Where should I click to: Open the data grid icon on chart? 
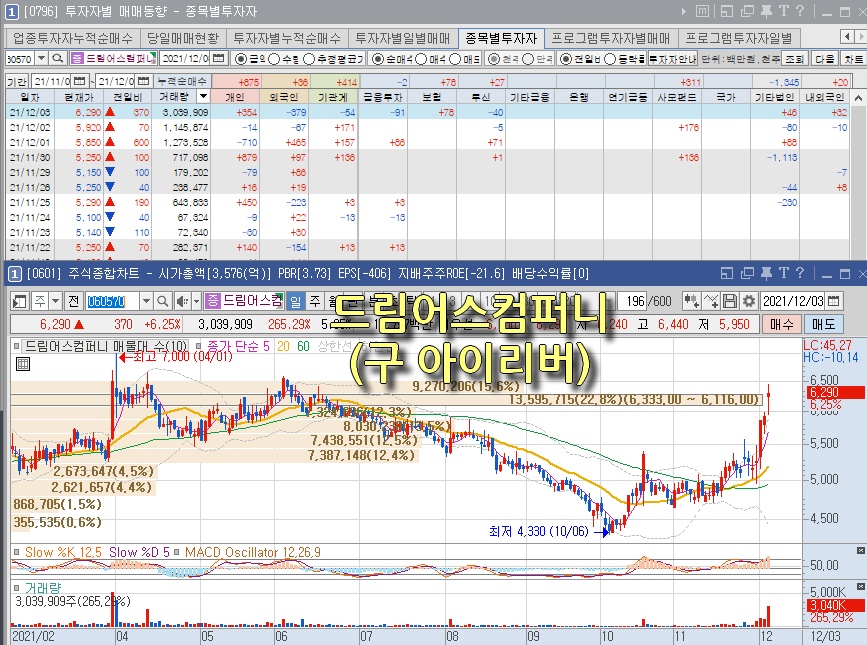point(23,364)
